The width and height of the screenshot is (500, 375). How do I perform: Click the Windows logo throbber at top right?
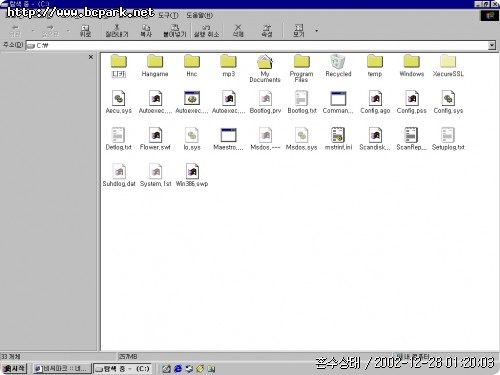[x=490, y=15]
